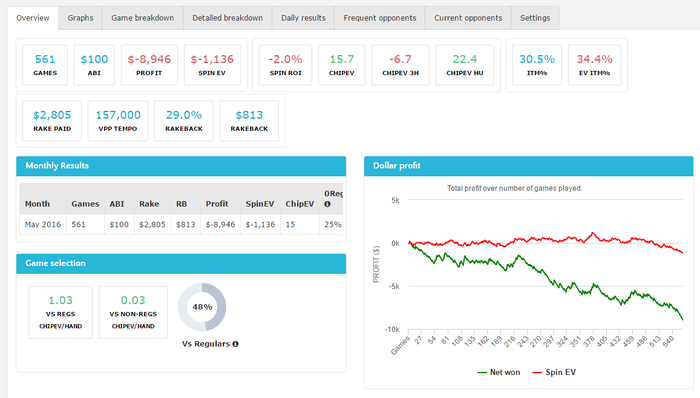700x398 pixels.
Task: Click the 29.0% Rakeback card
Action: click(184, 121)
